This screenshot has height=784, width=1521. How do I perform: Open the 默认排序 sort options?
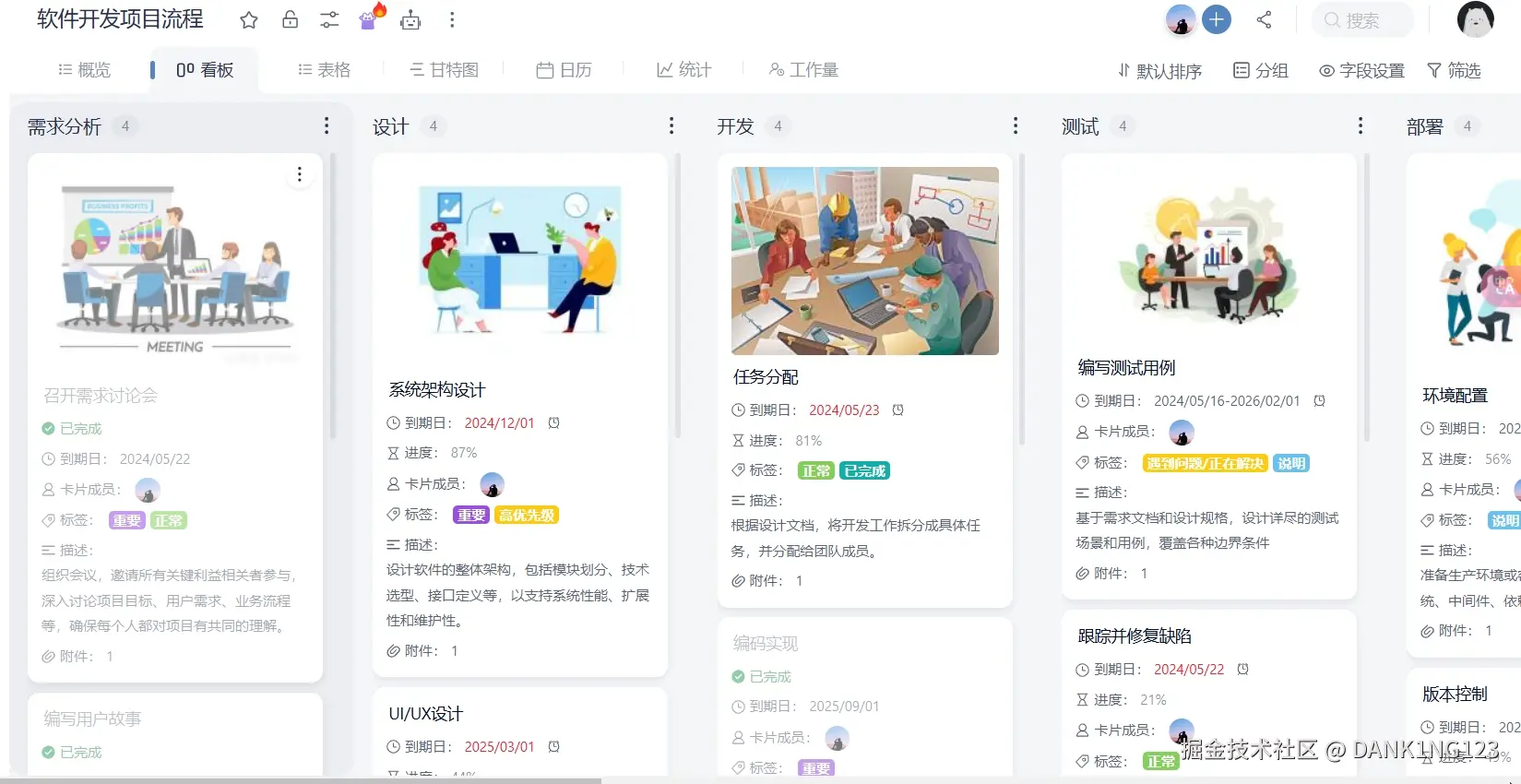(1159, 71)
